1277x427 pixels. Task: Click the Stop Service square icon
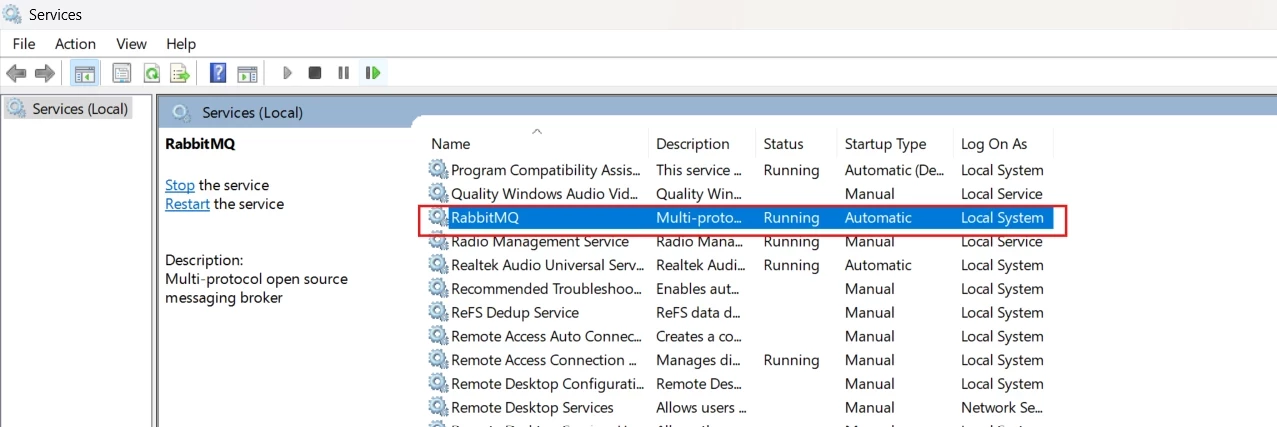[x=315, y=73]
